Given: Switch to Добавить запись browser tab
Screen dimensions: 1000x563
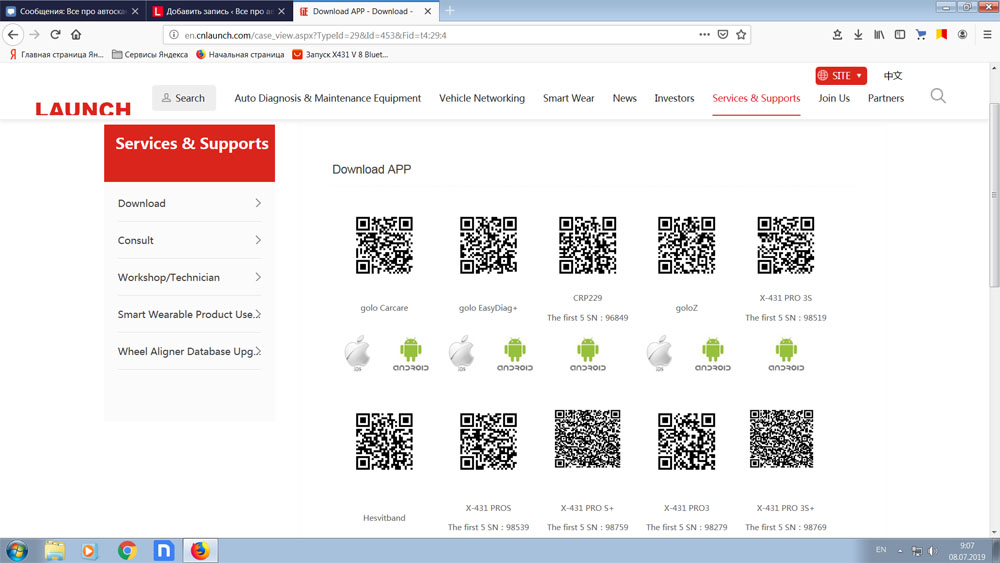Looking at the screenshot, I should [219, 11].
